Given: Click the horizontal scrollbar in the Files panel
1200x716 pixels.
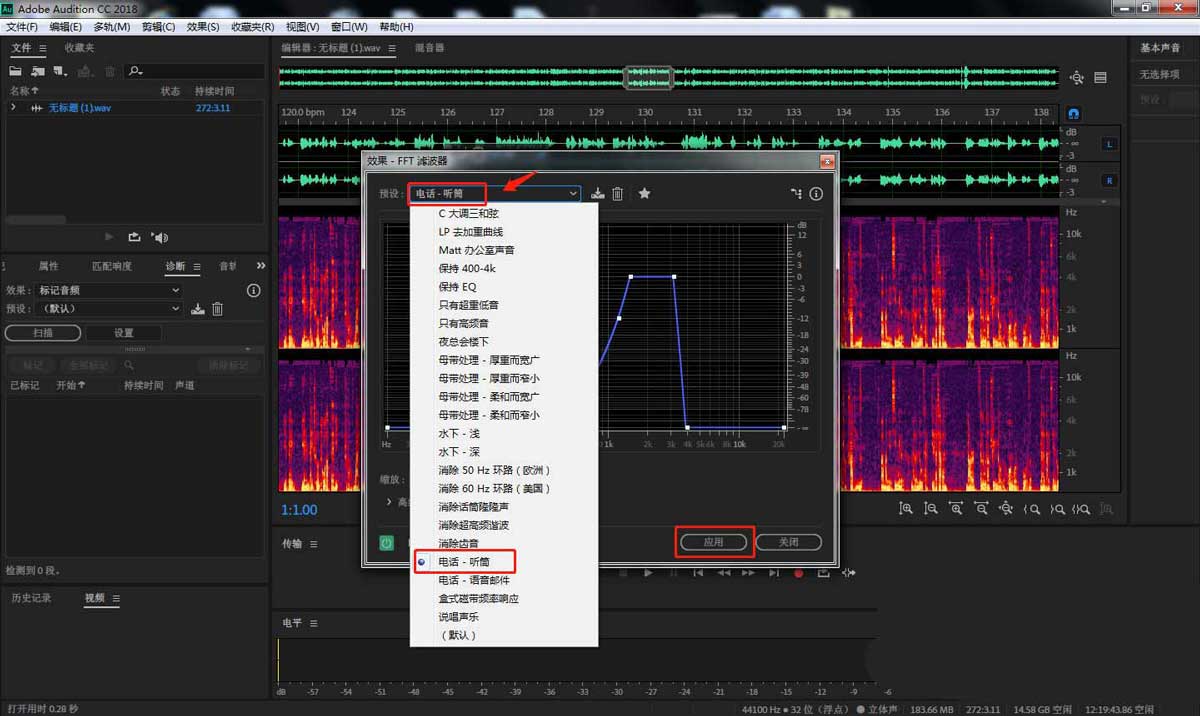Looking at the screenshot, I should tap(36, 218).
